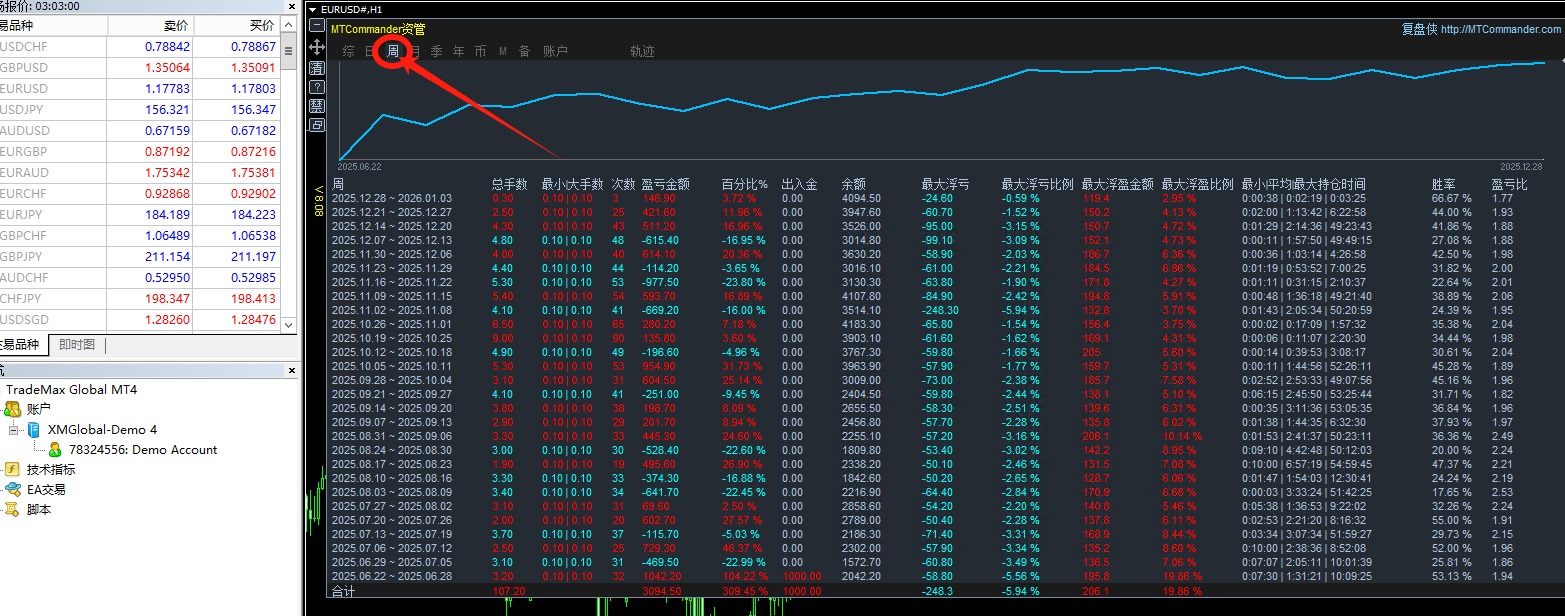Click the question mark help icon
Viewport: 1565px width, 616px height.
pos(317,87)
